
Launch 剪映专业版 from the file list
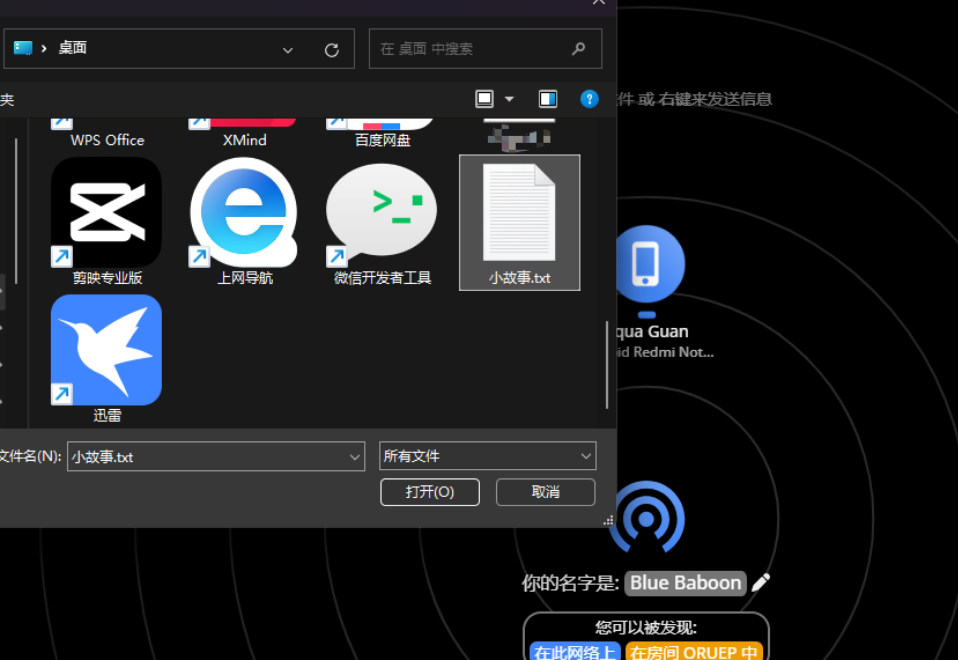point(106,213)
